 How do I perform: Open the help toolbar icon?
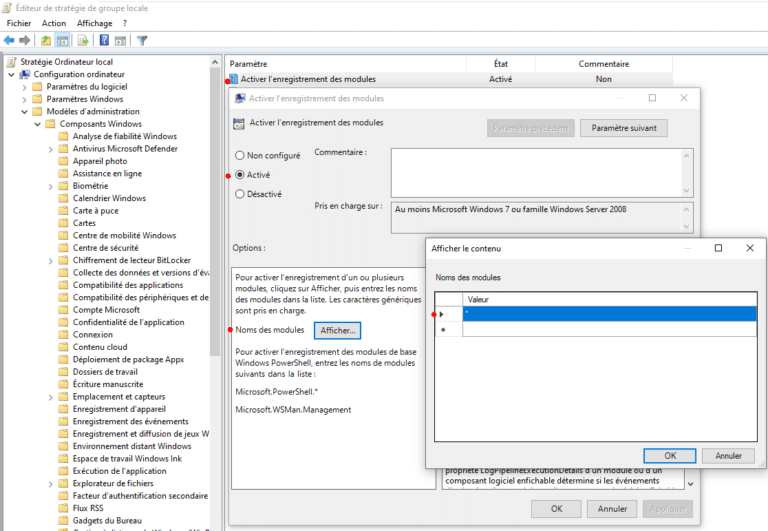[x=104, y=40]
